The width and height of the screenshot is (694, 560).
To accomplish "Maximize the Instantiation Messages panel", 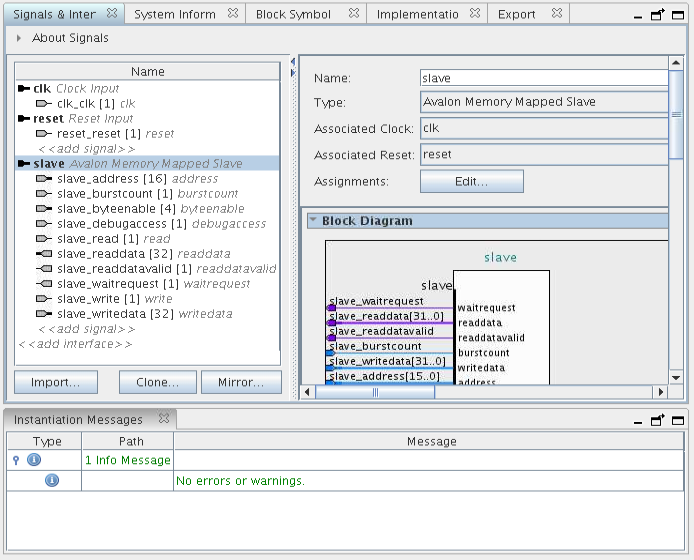I will click(x=678, y=419).
